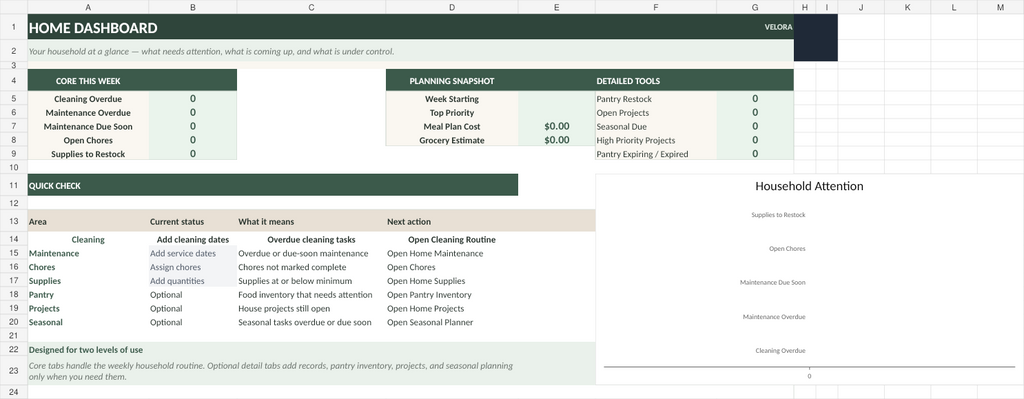Select the Cleaning area cell
The height and width of the screenshot is (399, 1024).
click(88, 240)
